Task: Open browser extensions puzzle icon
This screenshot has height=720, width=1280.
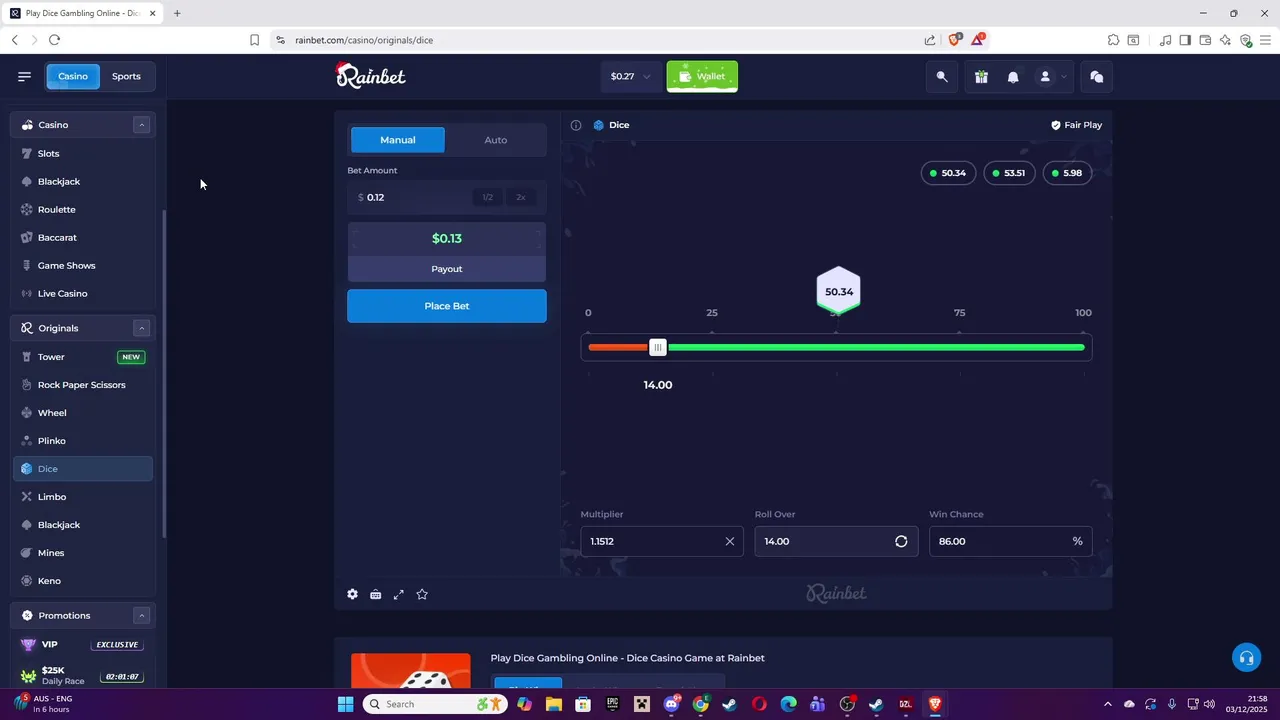Action: (1113, 40)
